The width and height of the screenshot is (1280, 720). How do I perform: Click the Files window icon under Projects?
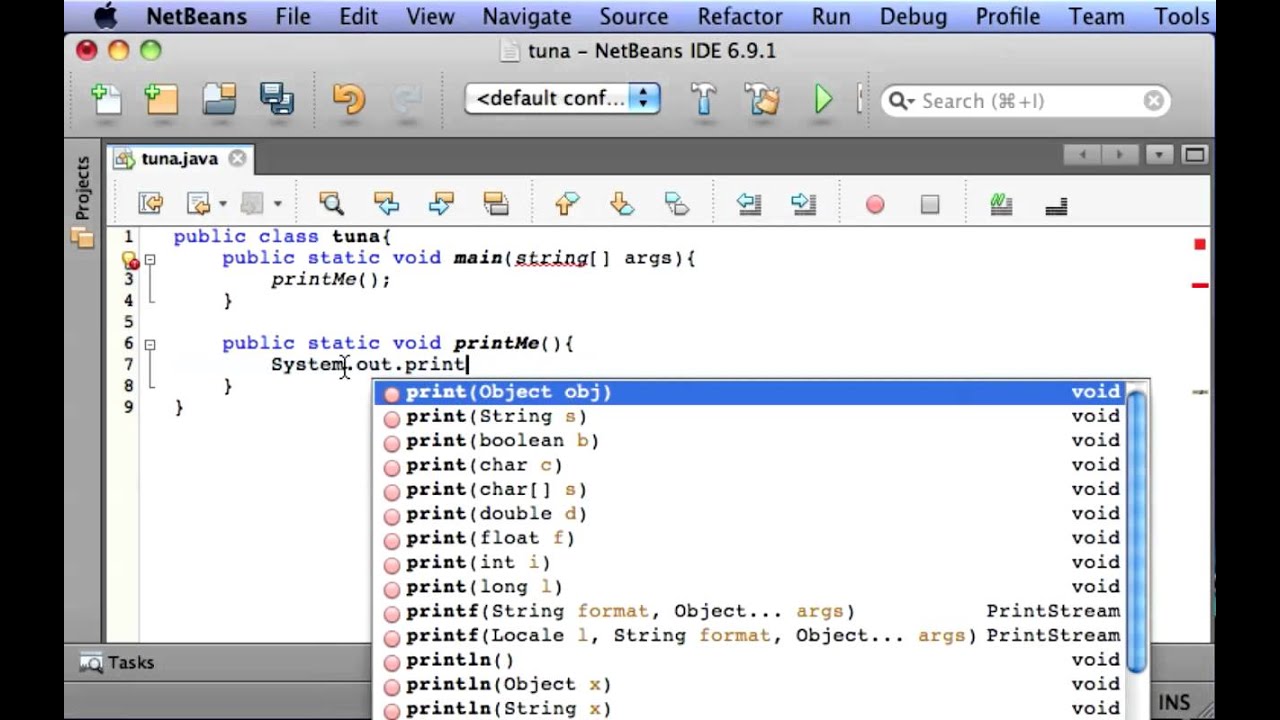click(x=82, y=238)
